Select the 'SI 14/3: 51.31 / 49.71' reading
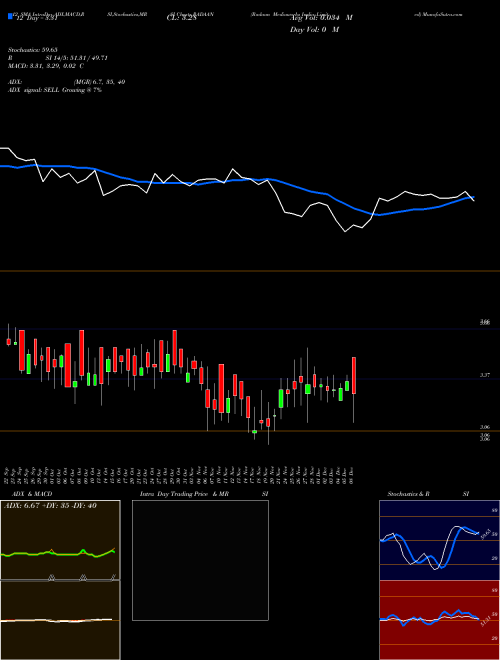The height and width of the screenshot is (660, 500). click(x=77, y=58)
